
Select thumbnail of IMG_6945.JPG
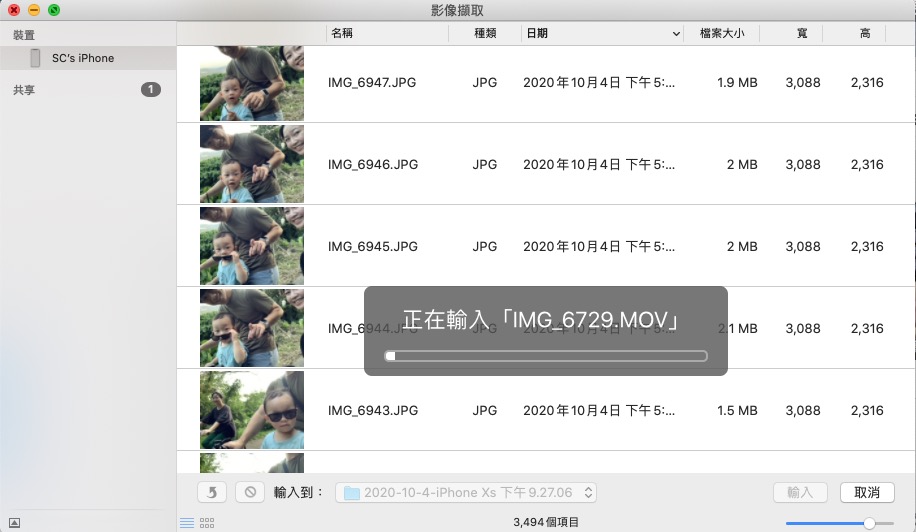pos(252,246)
